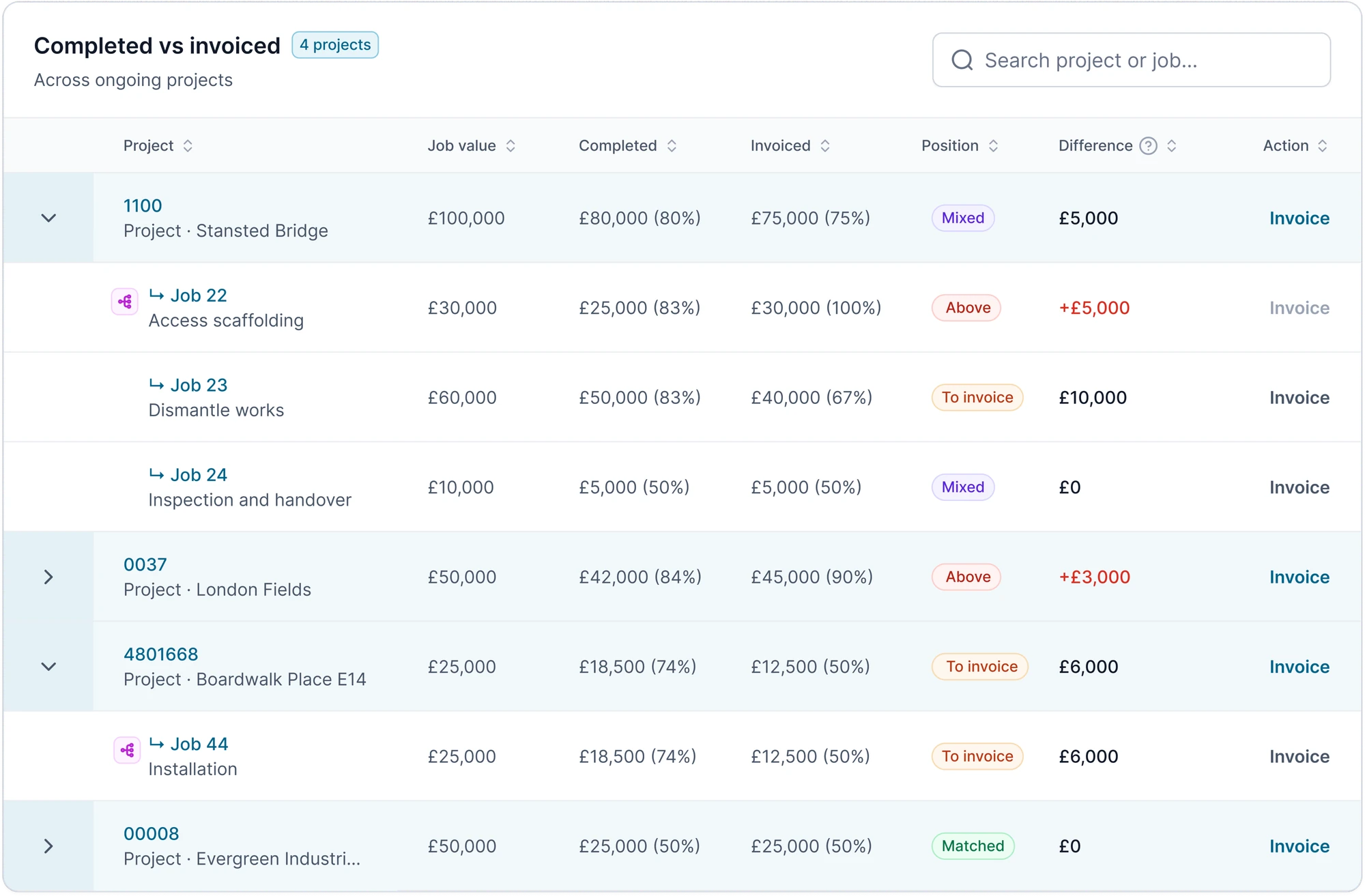The width and height of the screenshot is (1365, 896).
Task: Click the Above badge for Job 22
Action: [967, 308]
